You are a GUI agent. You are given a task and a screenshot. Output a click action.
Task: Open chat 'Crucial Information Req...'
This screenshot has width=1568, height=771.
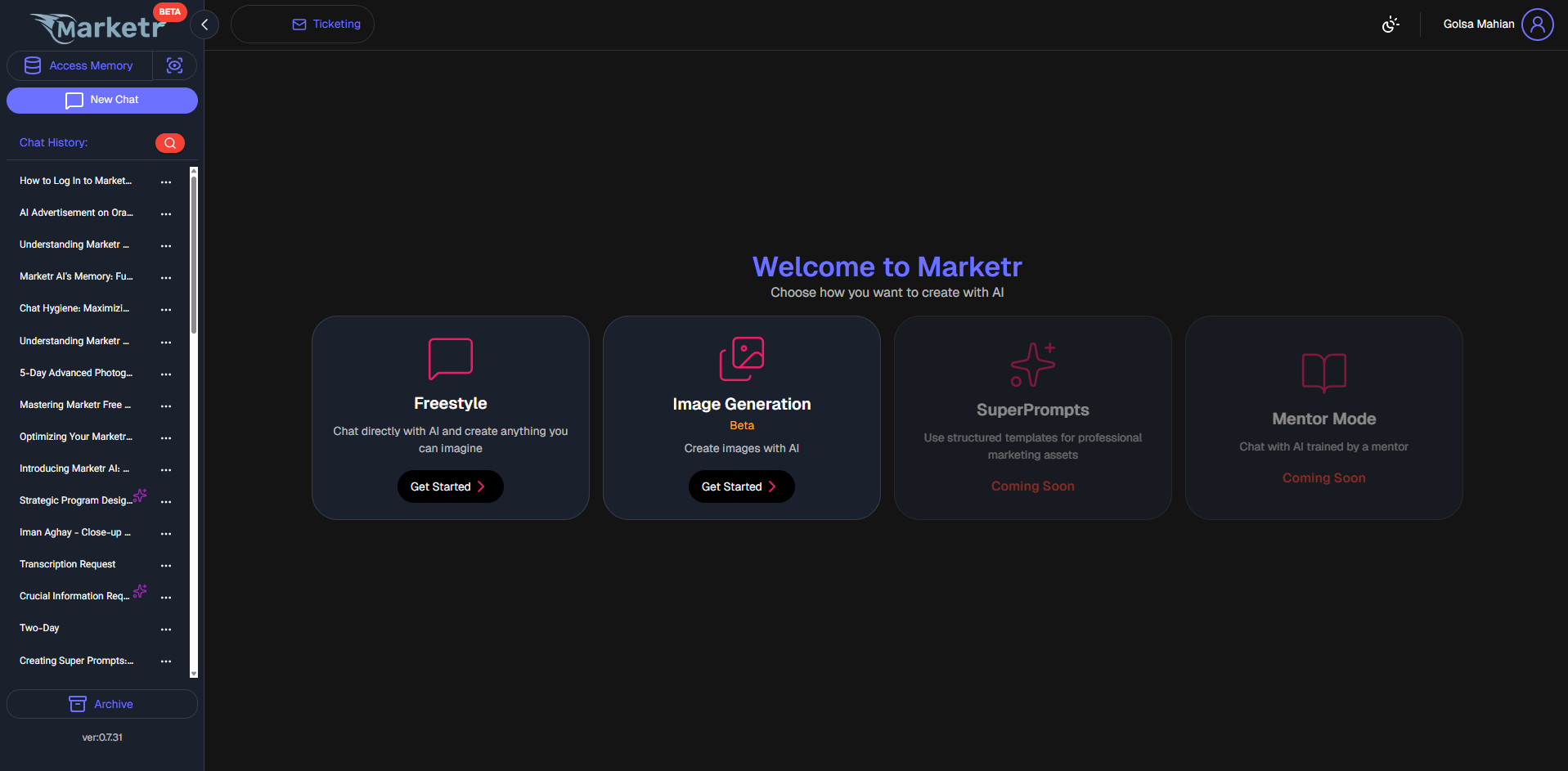point(74,596)
